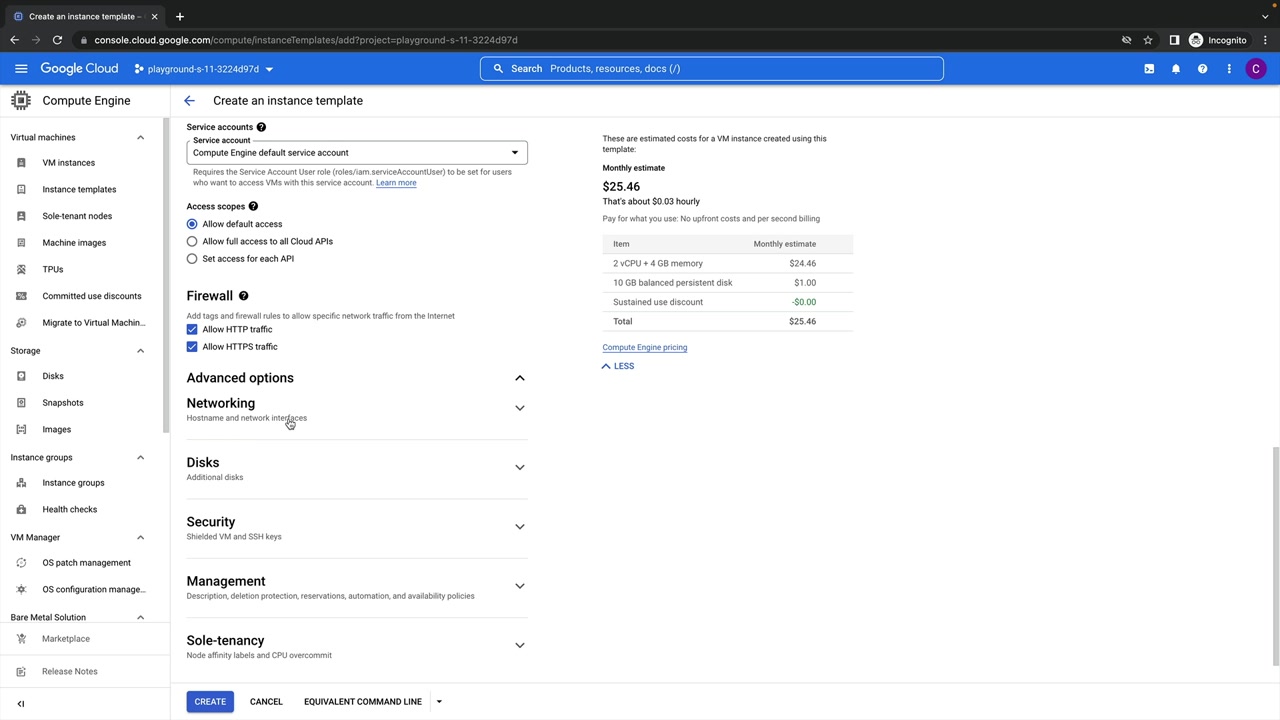The image size is (1280, 720).
Task: Click the back arrow beside Create an instance template
Action: coord(189,101)
